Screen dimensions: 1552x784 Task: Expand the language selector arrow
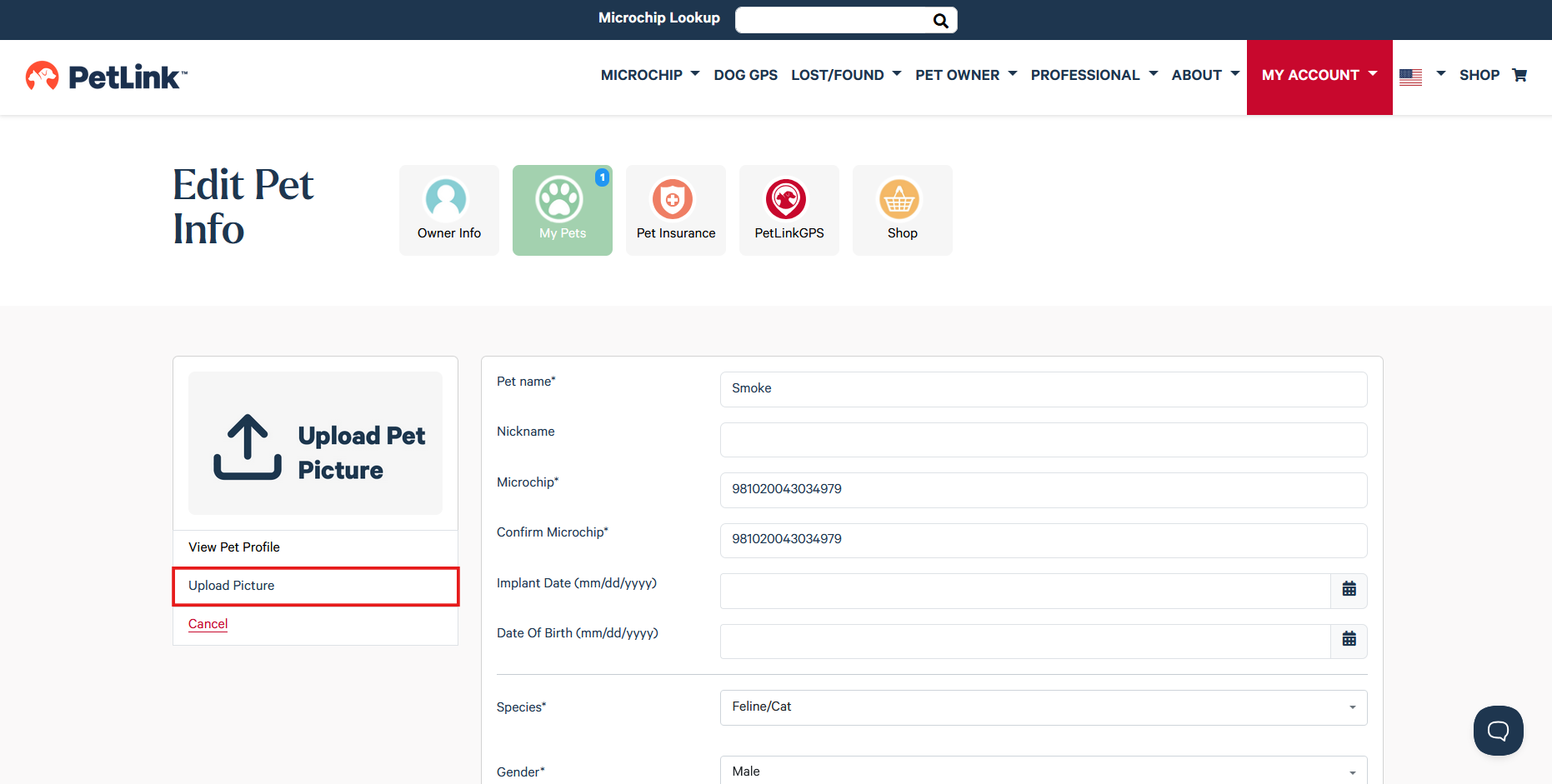click(x=1440, y=74)
